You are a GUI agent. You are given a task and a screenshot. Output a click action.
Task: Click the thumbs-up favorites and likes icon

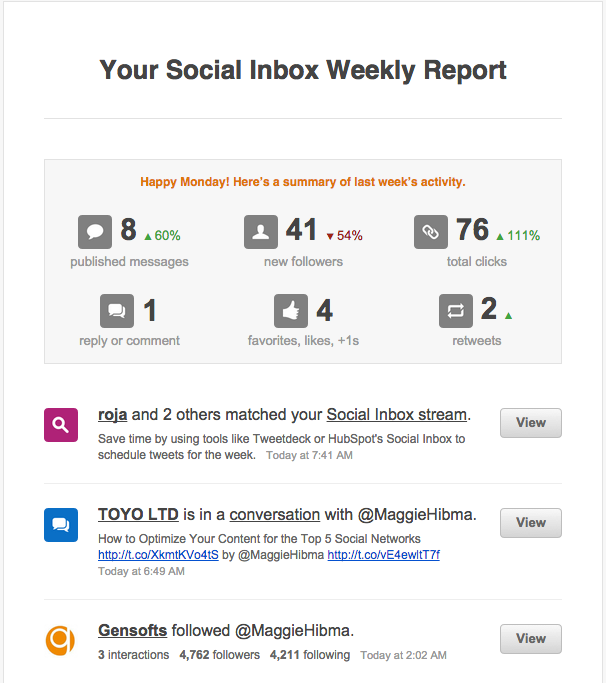[x=291, y=311]
